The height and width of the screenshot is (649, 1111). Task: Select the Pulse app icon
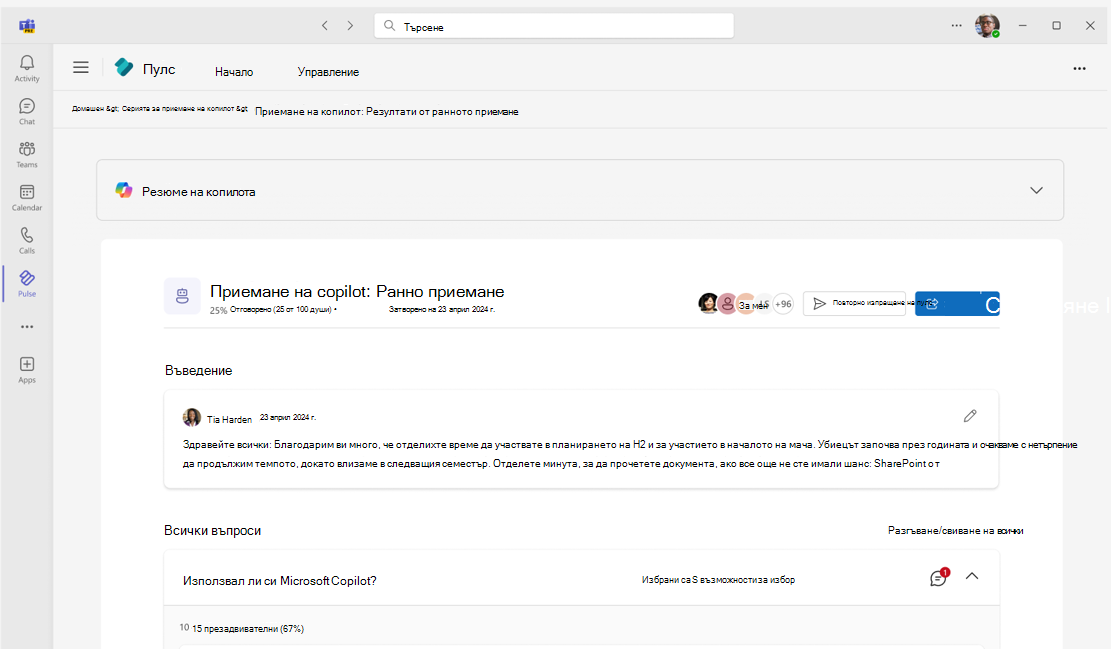click(26, 282)
